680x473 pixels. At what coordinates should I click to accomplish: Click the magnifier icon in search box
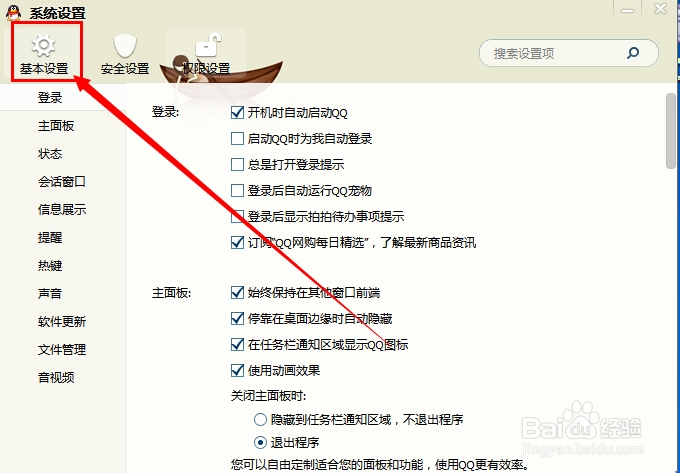(633, 53)
